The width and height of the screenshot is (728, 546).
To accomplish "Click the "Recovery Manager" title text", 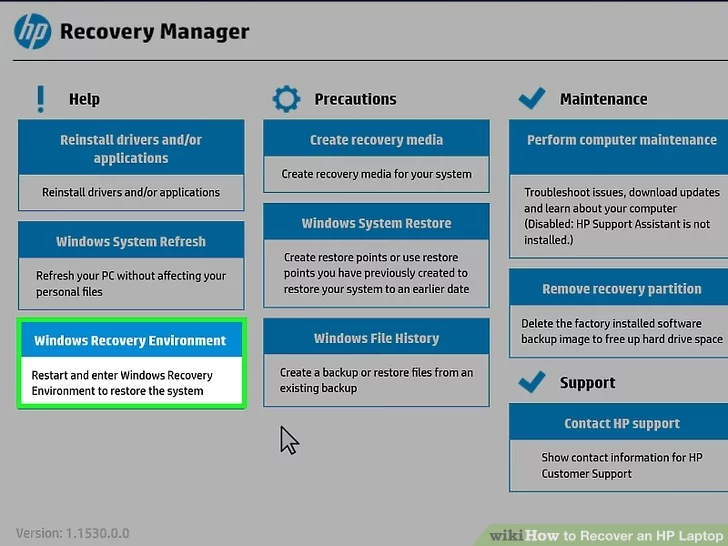I will coord(155,32).
